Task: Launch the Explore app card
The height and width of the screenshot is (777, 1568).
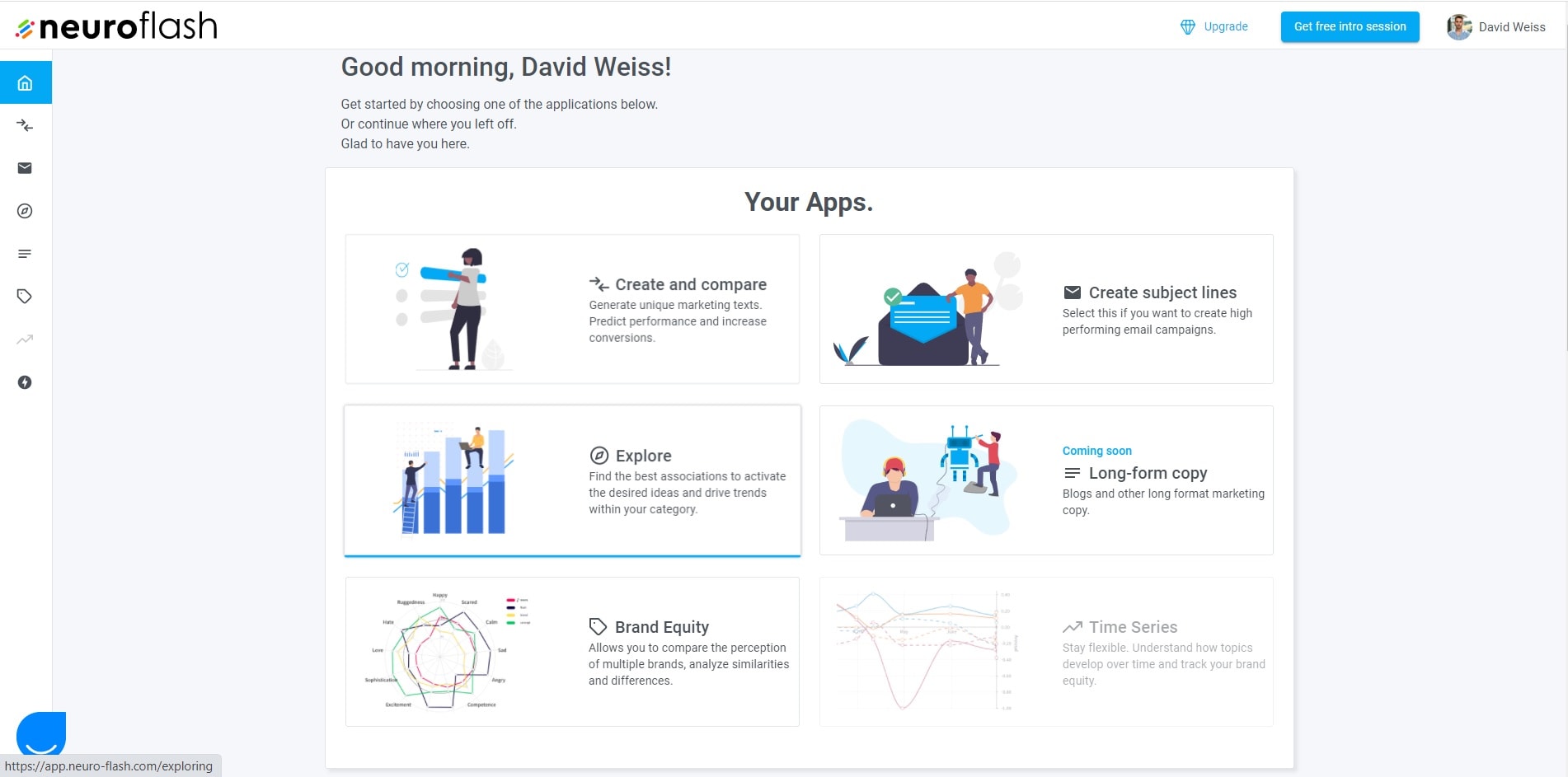Action: (572, 480)
